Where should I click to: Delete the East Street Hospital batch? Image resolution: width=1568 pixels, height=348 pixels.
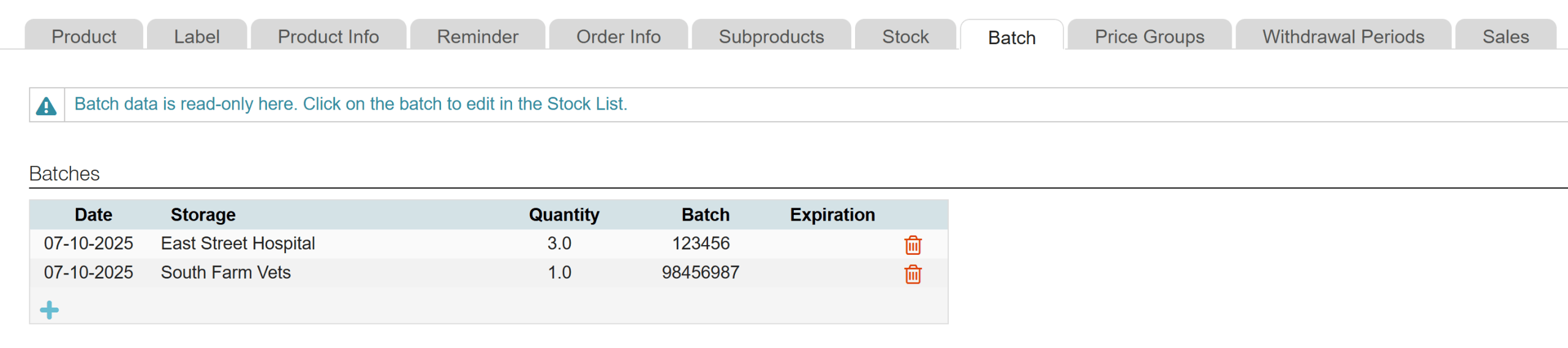(x=913, y=245)
